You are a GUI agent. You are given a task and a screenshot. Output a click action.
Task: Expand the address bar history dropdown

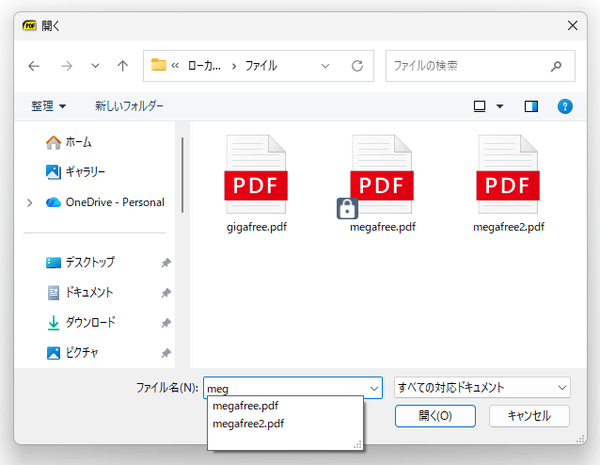click(325, 66)
